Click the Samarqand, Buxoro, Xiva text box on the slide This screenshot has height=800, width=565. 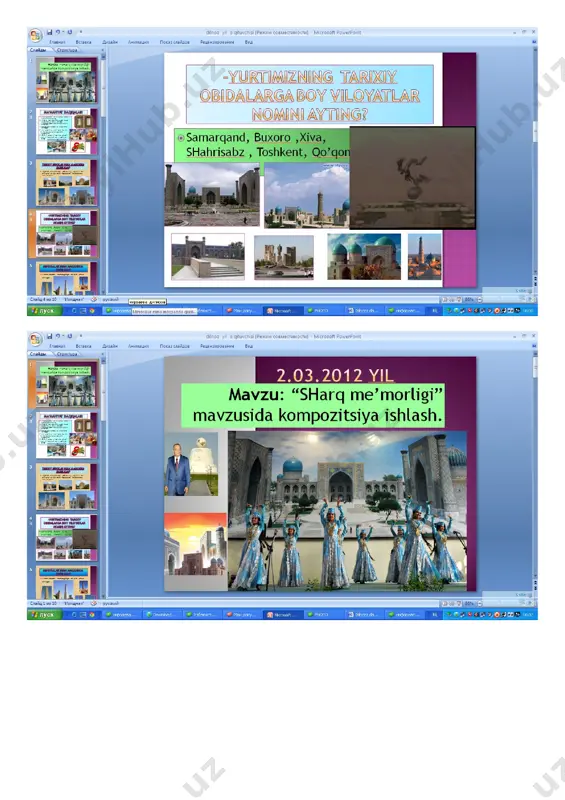tap(262, 145)
